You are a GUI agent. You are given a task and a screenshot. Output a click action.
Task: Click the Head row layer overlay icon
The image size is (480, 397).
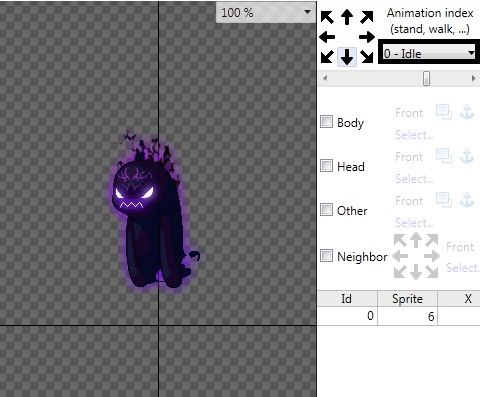[444, 156]
